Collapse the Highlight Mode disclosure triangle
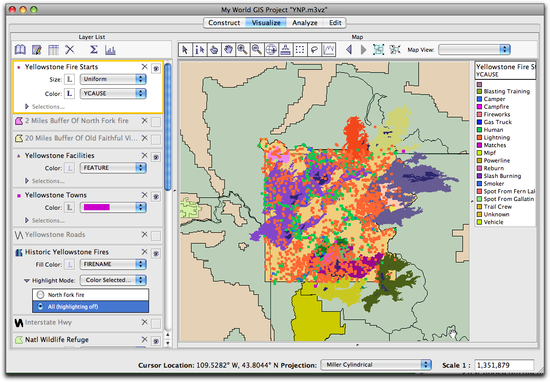Viewport: 550px width, 382px height. (x=27, y=280)
